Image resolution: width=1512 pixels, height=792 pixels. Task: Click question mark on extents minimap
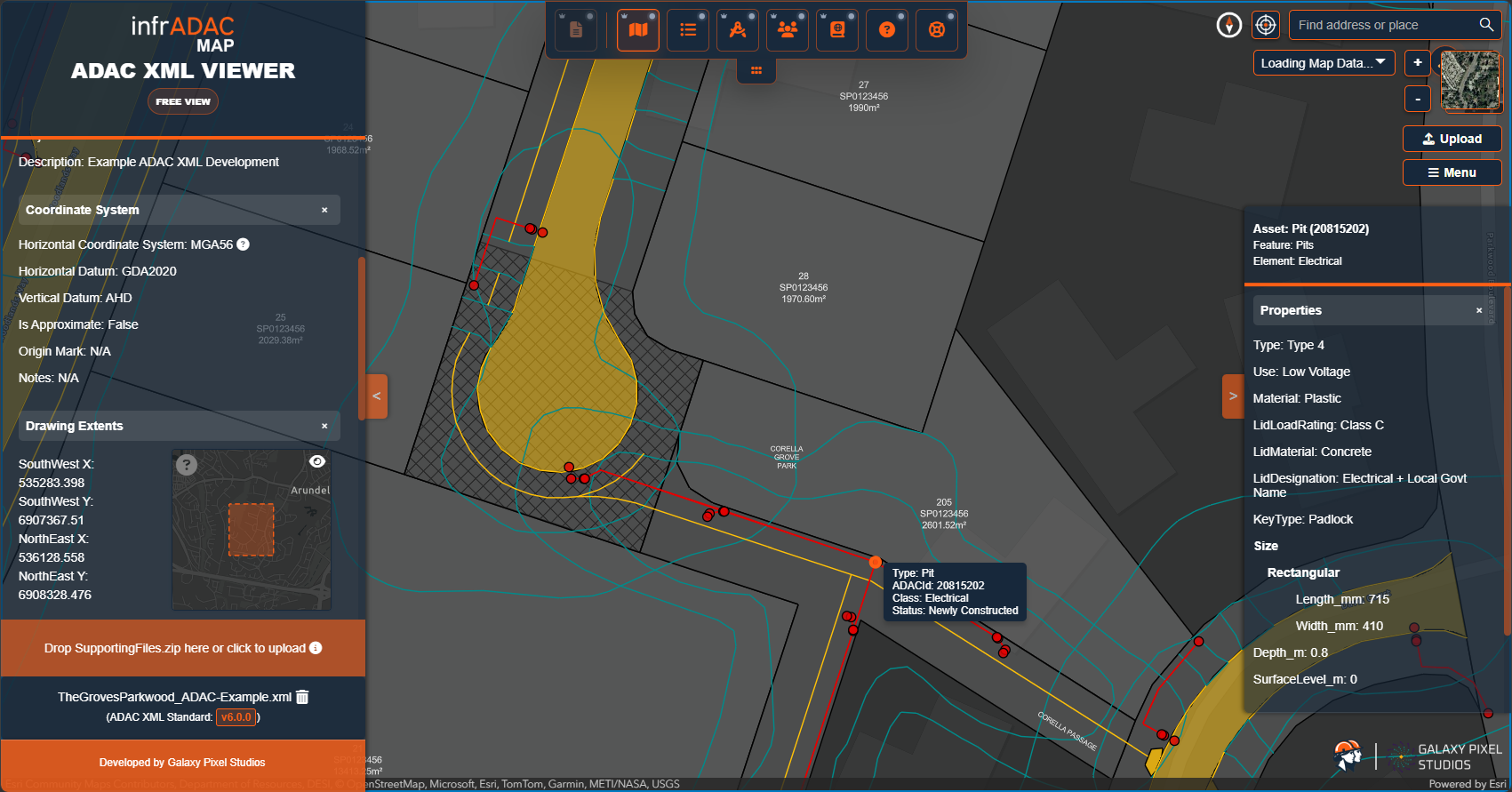click(186, 465)
